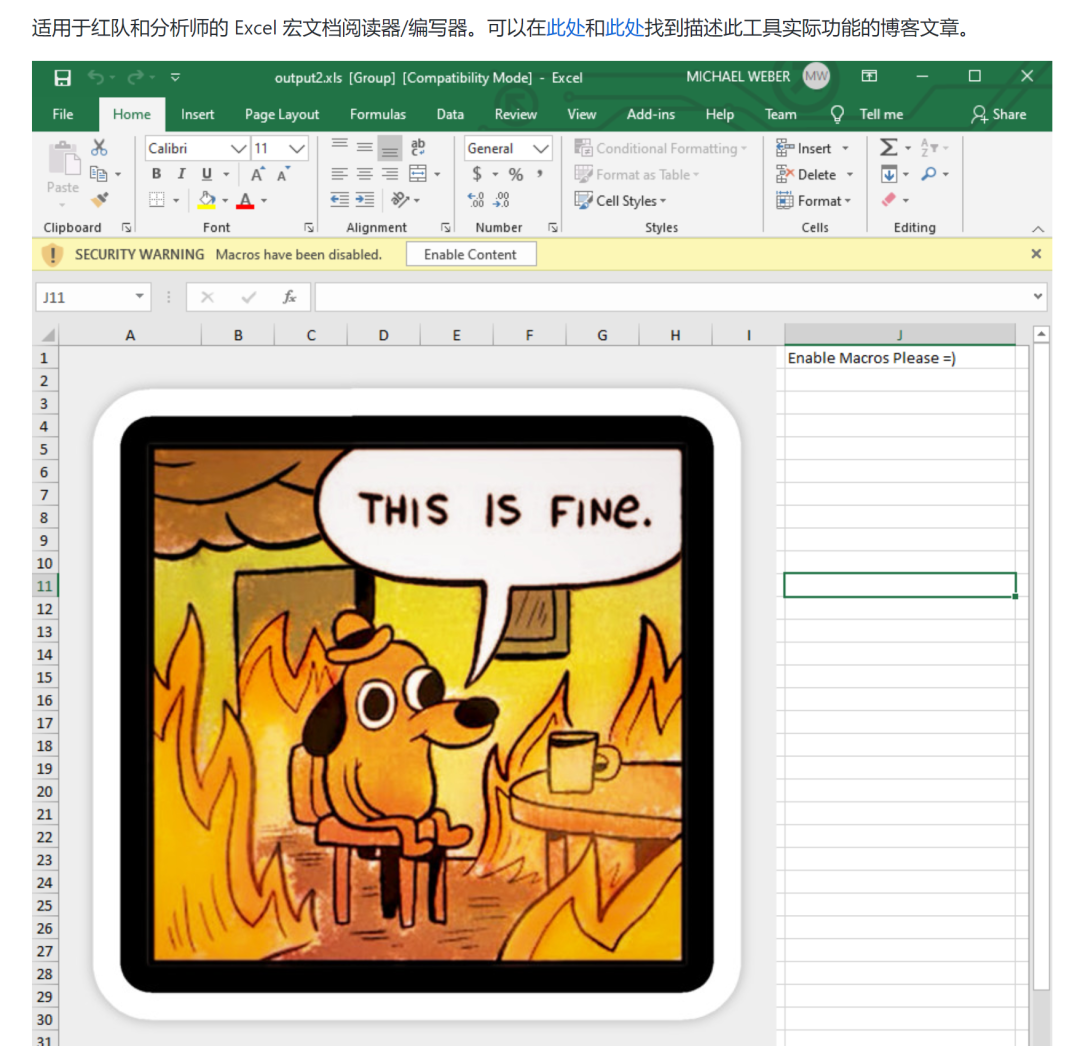Dismiss the security warning bar
Viewport: 1080px width, 1046px height.
pyautogui.click(x=1036, y=254)
